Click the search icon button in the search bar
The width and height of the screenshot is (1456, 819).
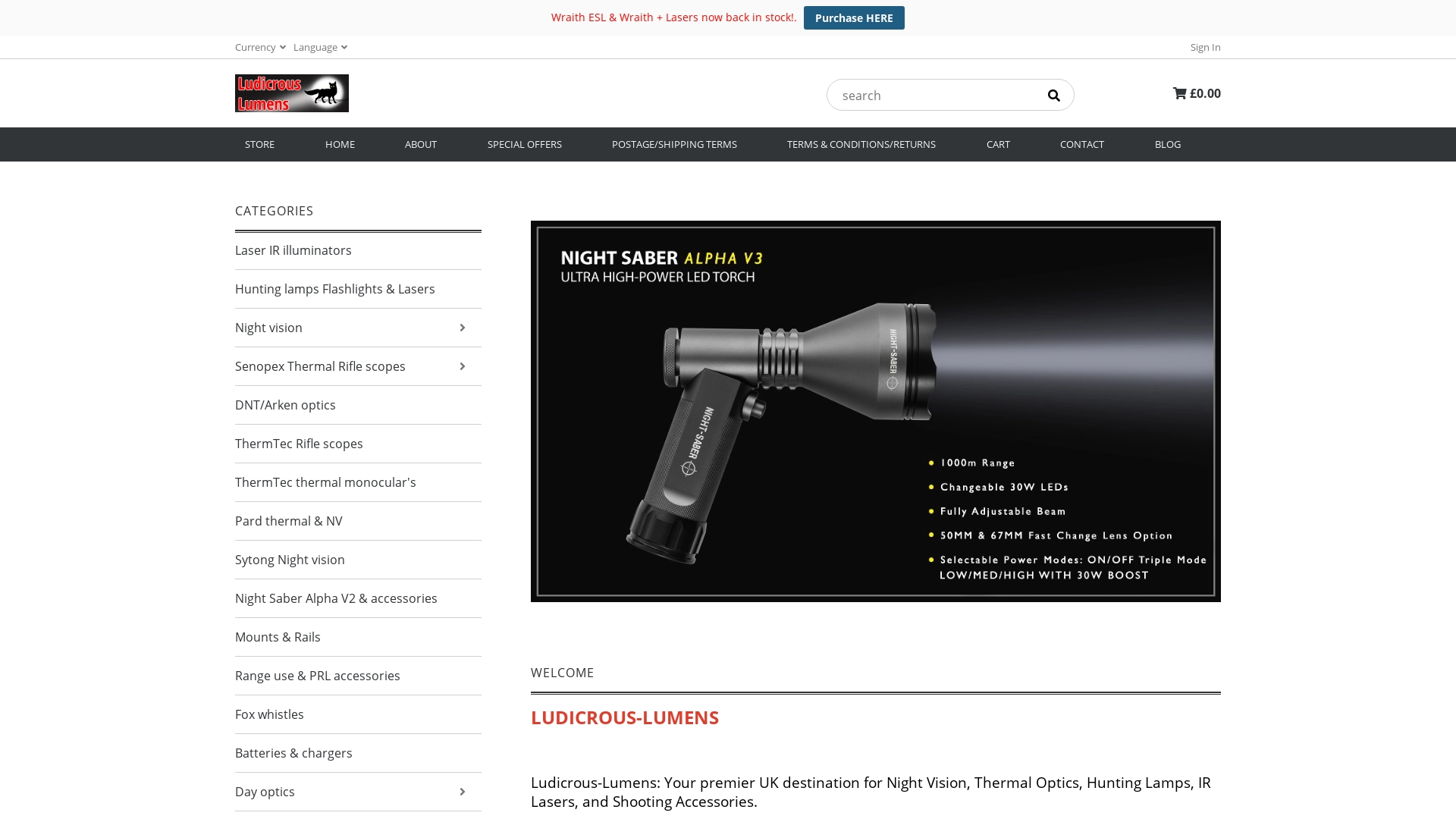(1054, 95)
